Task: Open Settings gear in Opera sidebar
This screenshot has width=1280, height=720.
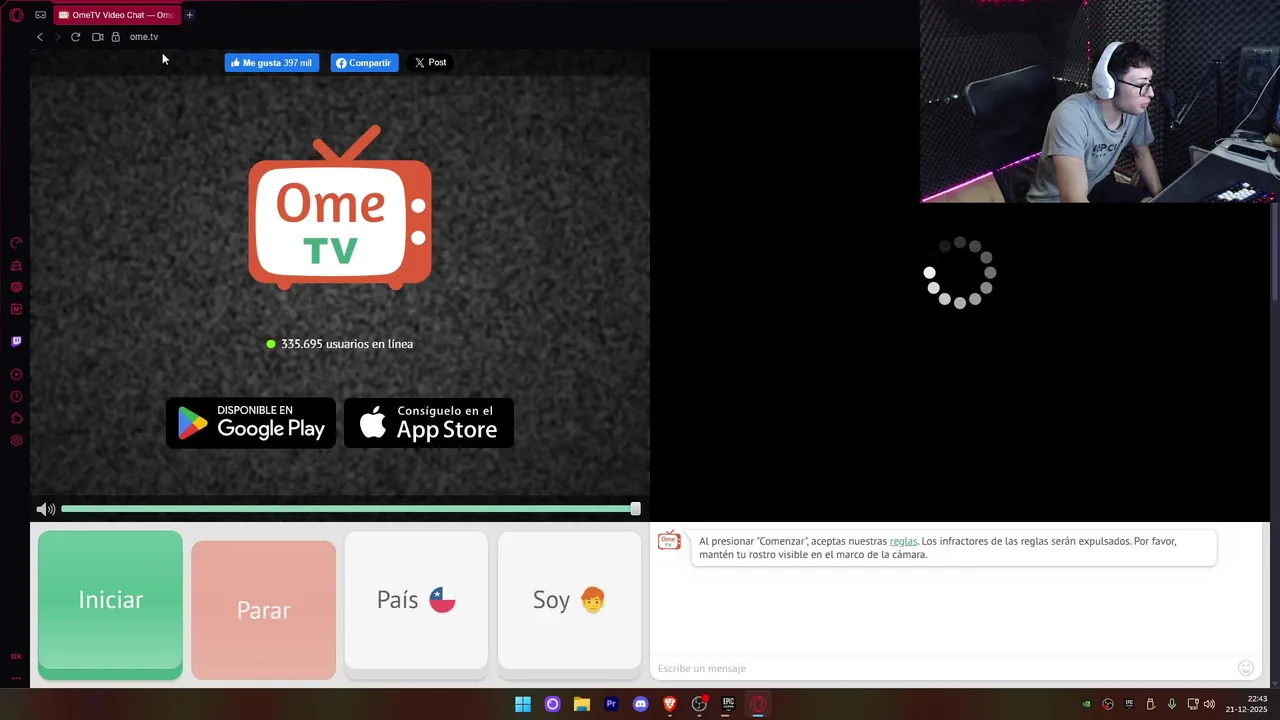Action: pos(16,440)
